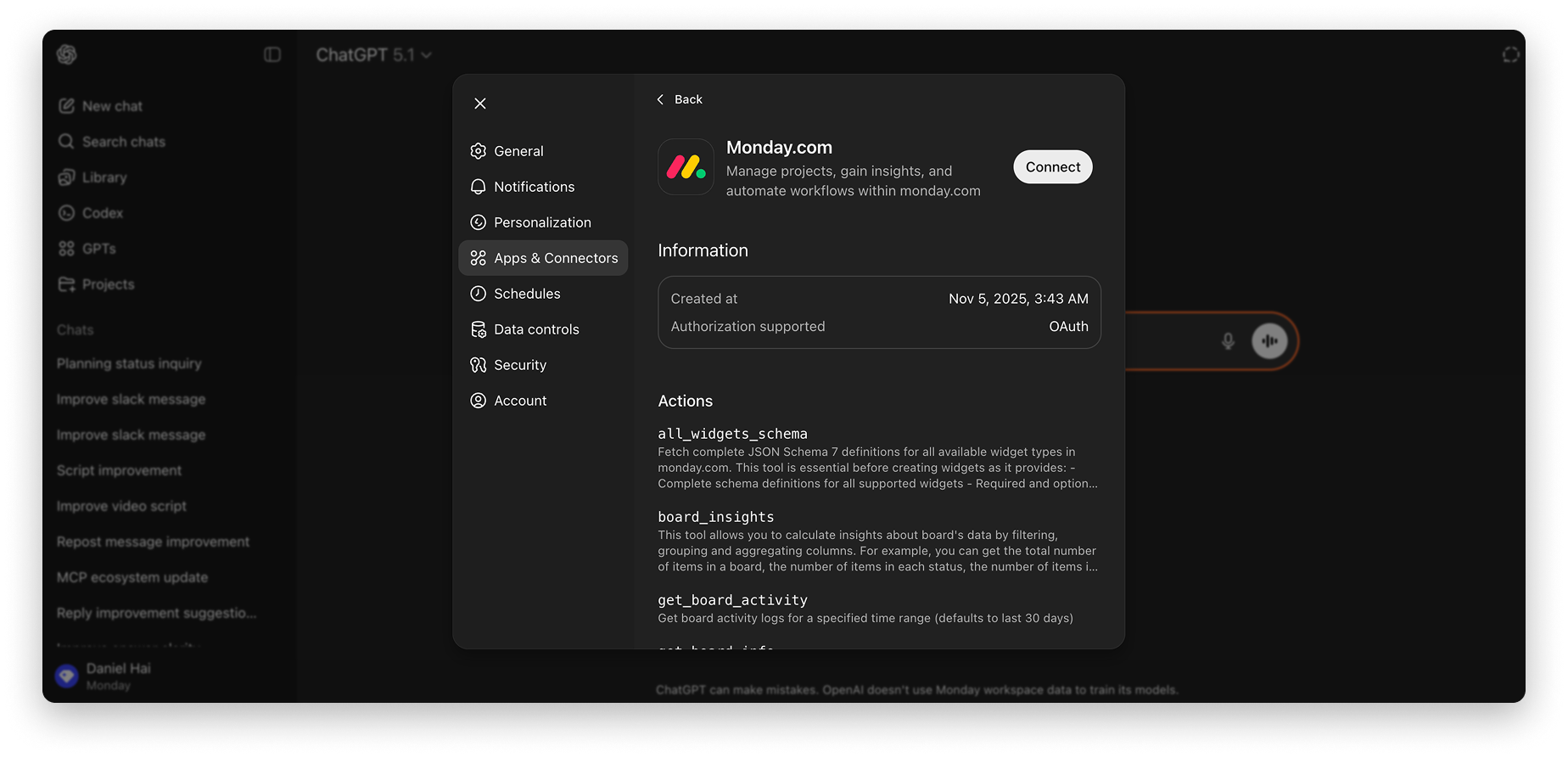Click the Search chats magnifier icon
The image size is (1568, 758).
[66, 142]
